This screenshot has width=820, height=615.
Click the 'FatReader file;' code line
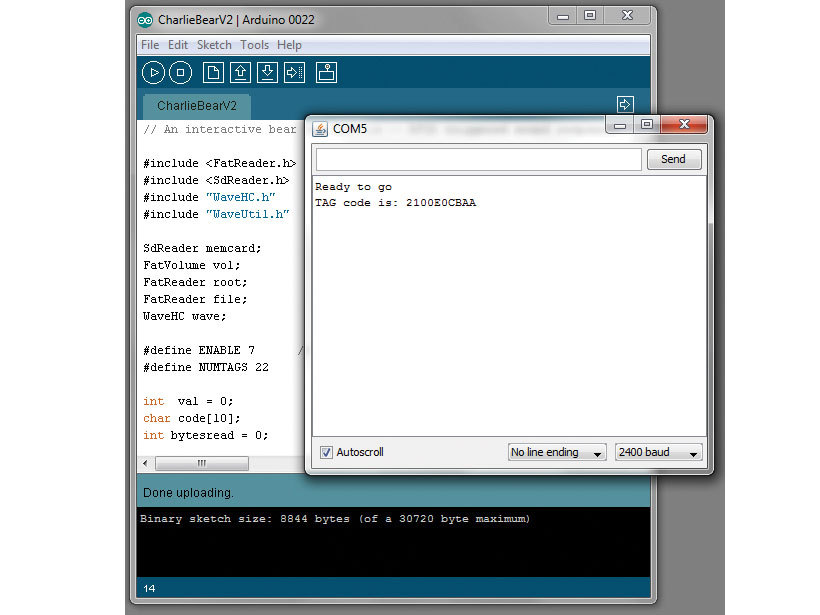coord(195,299)
